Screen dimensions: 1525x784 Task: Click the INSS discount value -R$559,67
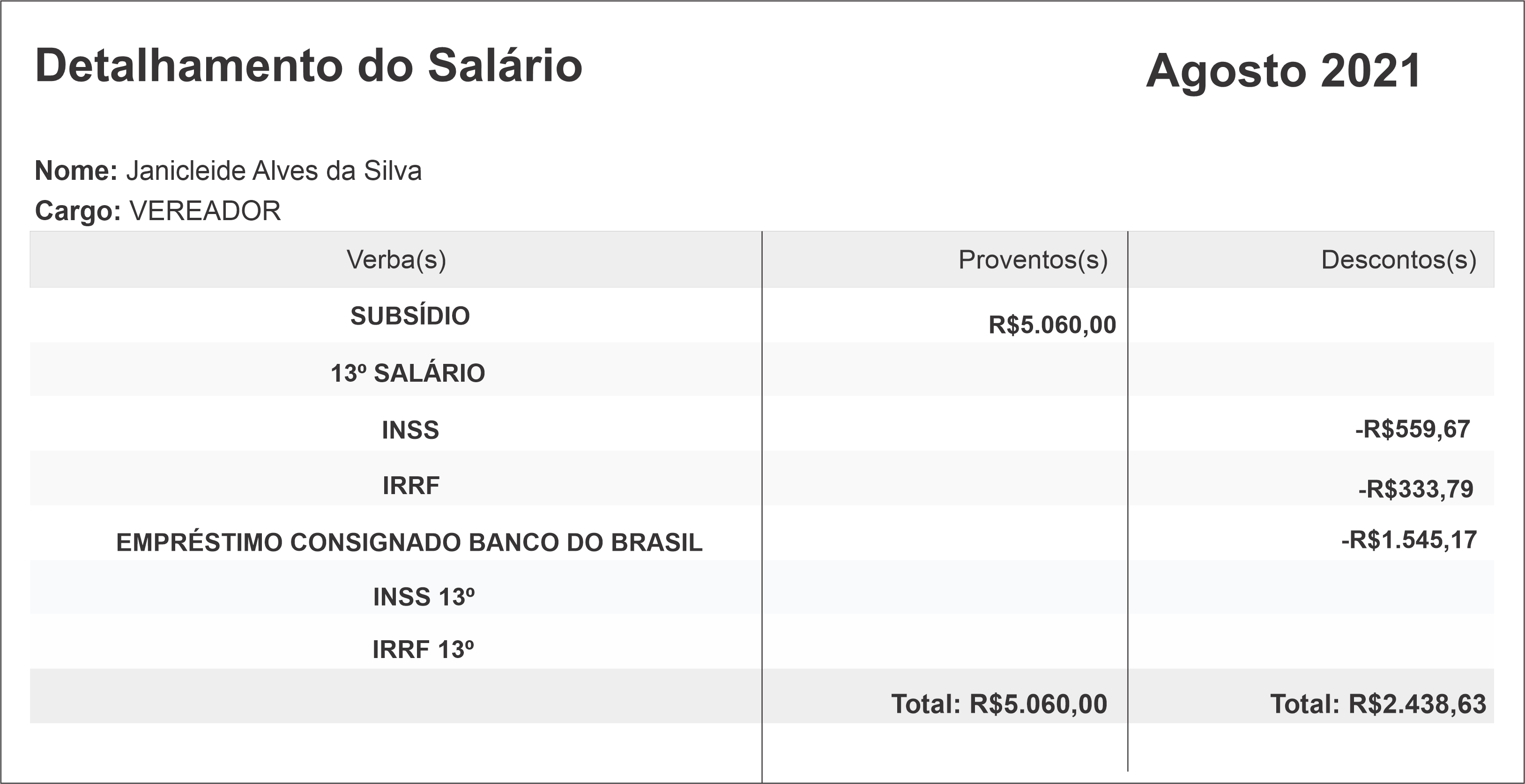1412,429
